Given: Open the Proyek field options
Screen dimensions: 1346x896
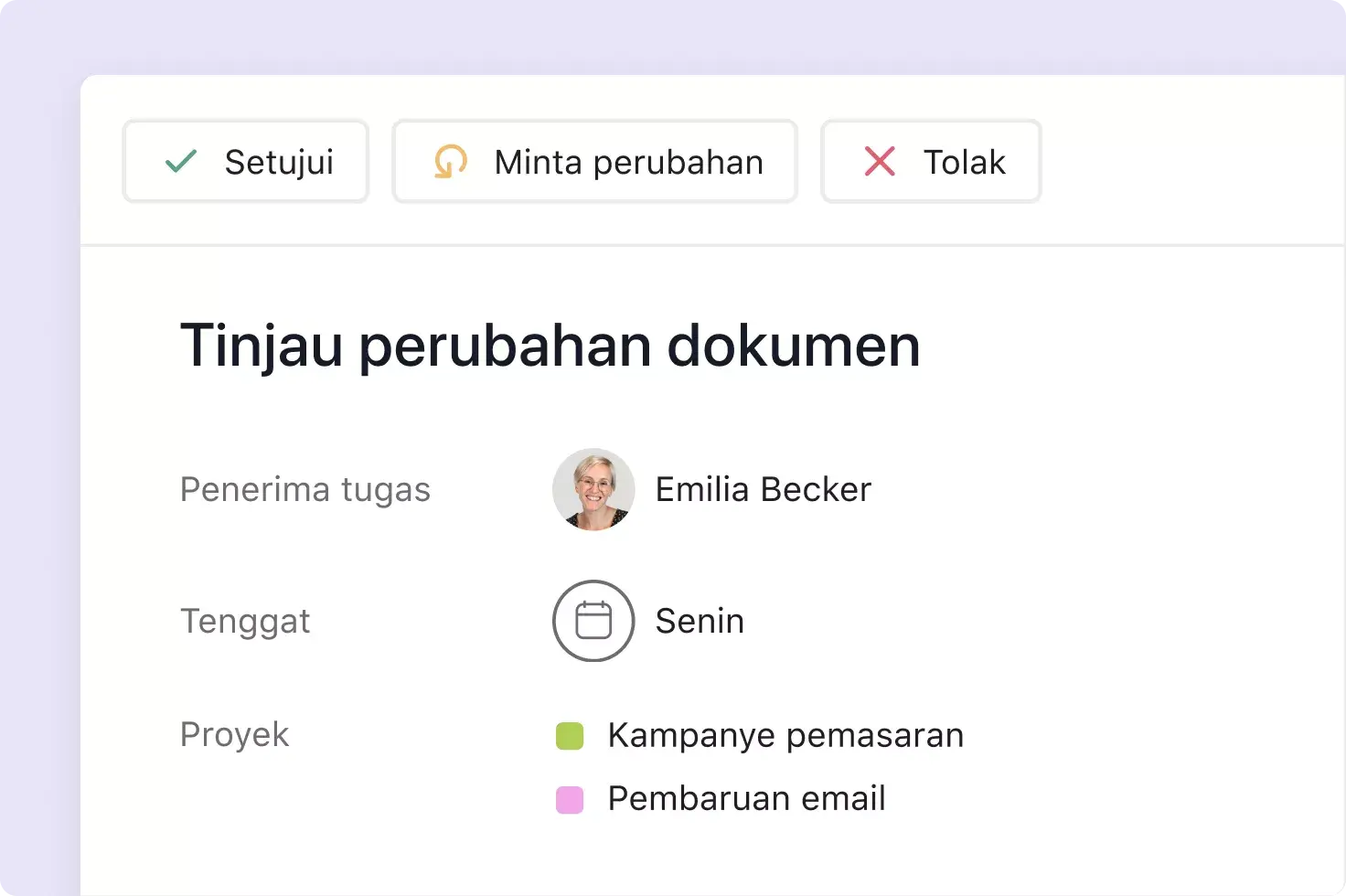Looking at the screenshot, I should pyautogui.click(x=234, y=734).
